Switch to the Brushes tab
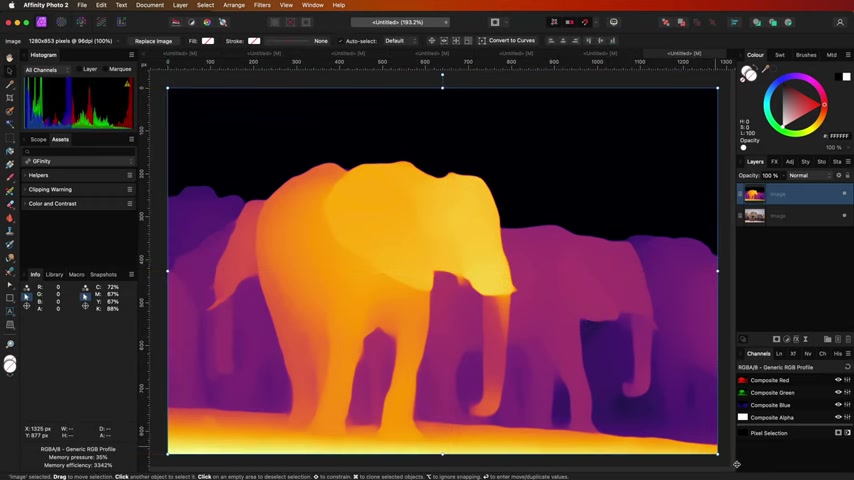 coord(806,55)
